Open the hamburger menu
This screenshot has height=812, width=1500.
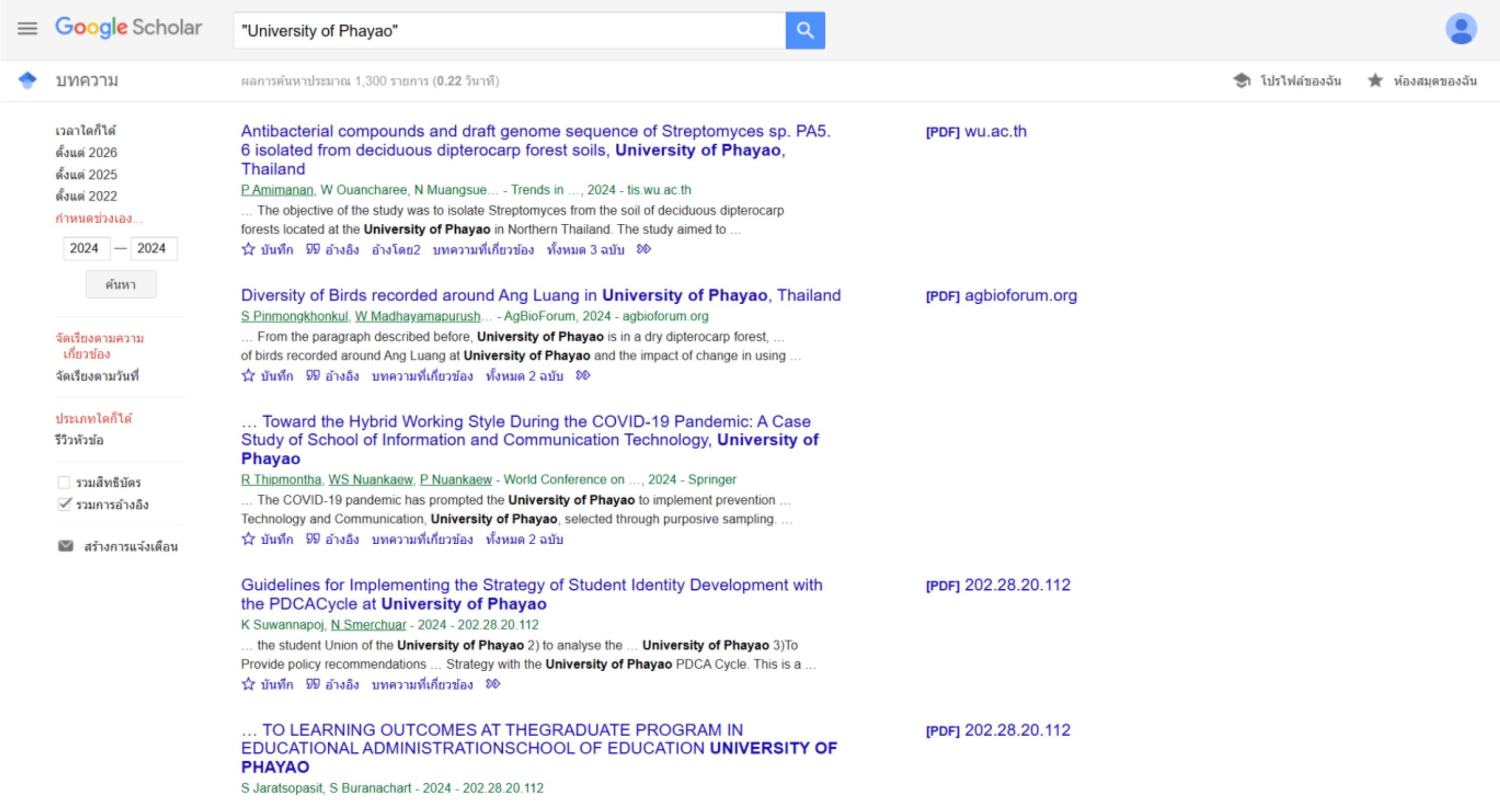click(x=27, y=28)
